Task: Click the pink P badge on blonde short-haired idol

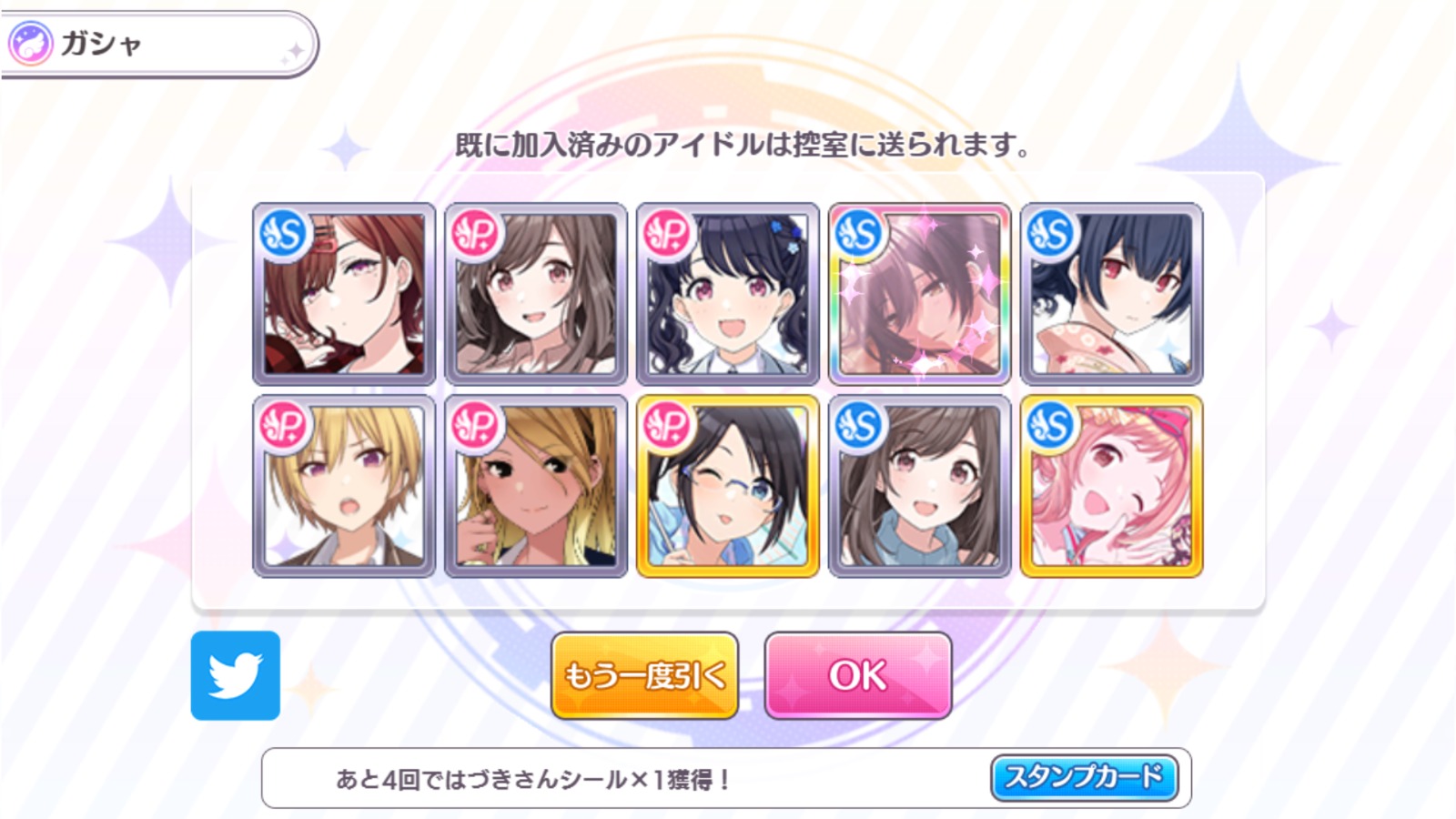Action: (284, 427)
